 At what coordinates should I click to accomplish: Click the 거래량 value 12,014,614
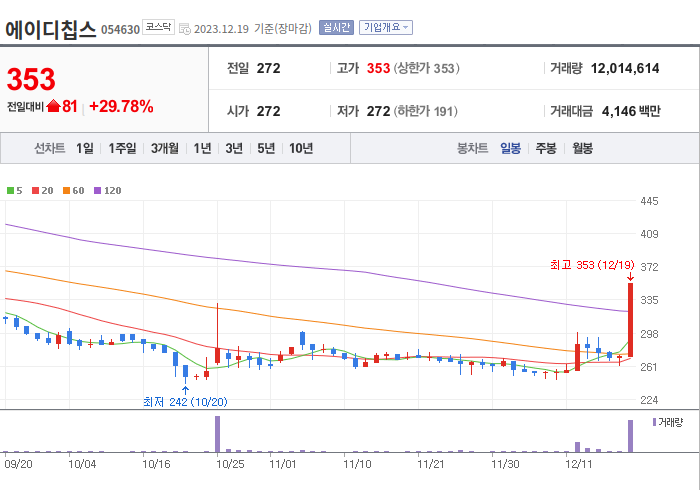coord(625,68)
